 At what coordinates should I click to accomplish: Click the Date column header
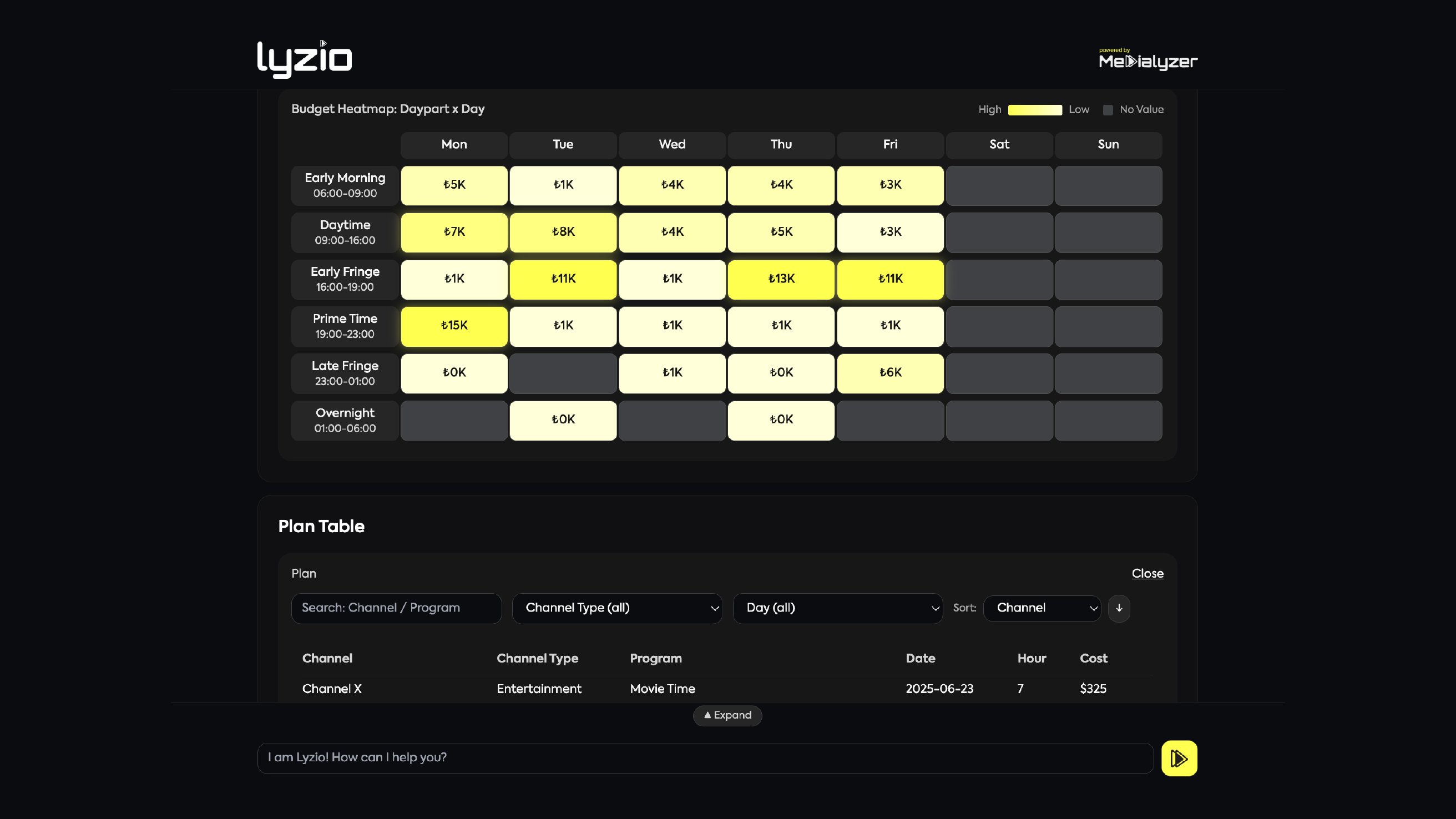tap(920, 659)
